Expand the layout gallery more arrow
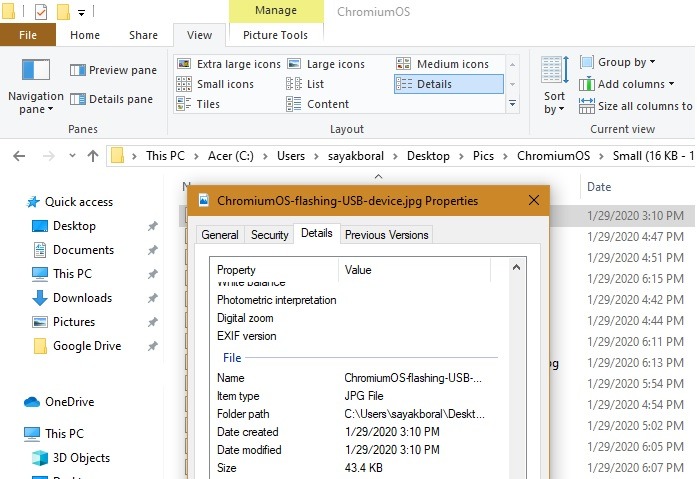Image resolution: width=697 pixels, height=479 pixels. point(513,104)
